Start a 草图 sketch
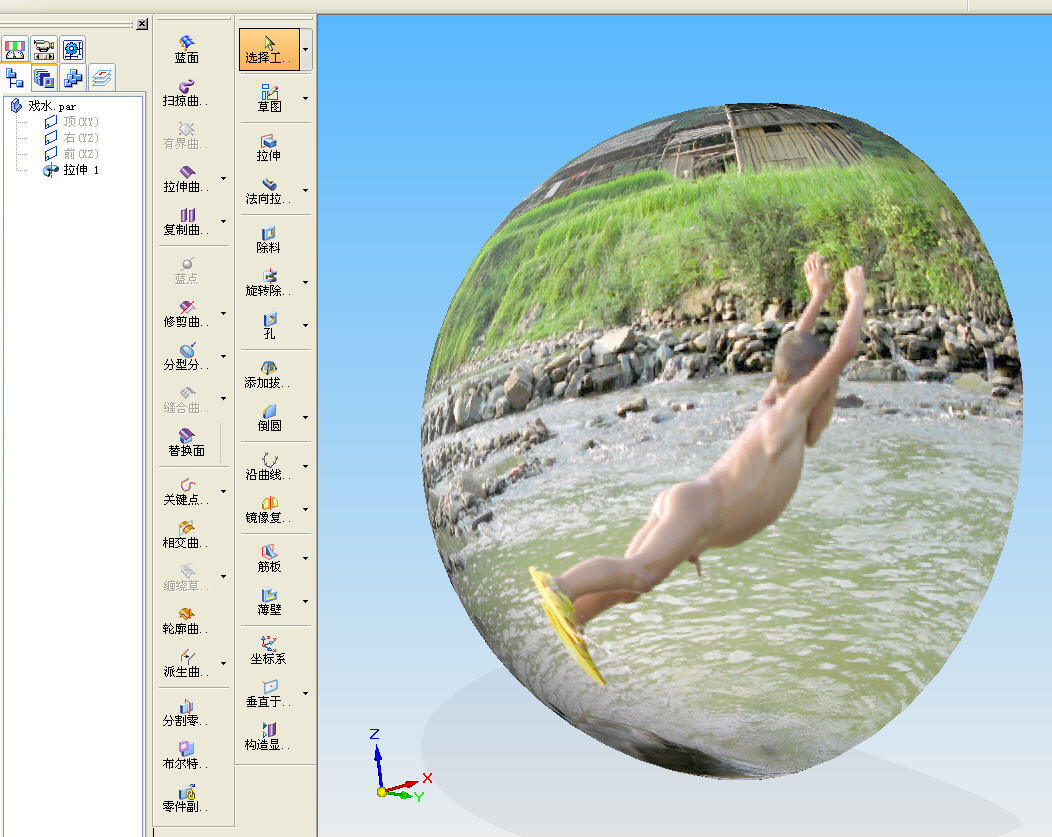The width and height of the screenshot is (1052, 837). (x=269, y=99)
